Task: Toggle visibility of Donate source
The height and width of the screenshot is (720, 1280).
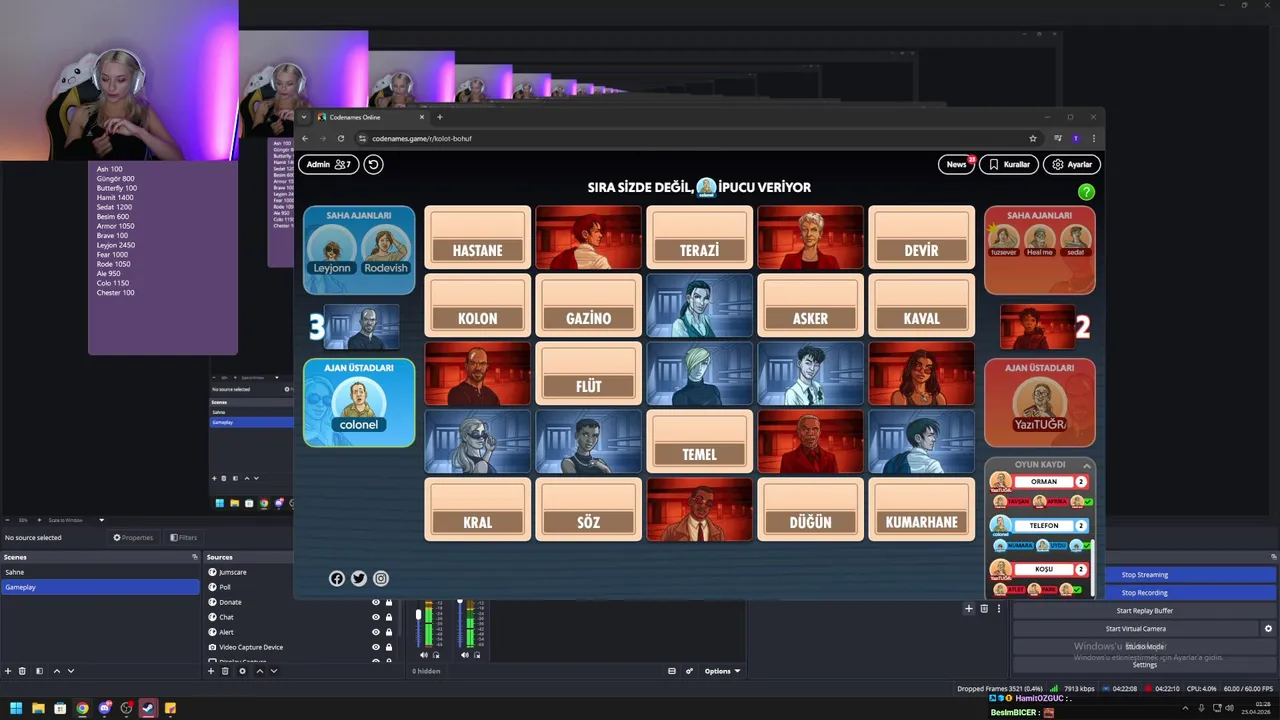Action: click(x=376, y=602)
